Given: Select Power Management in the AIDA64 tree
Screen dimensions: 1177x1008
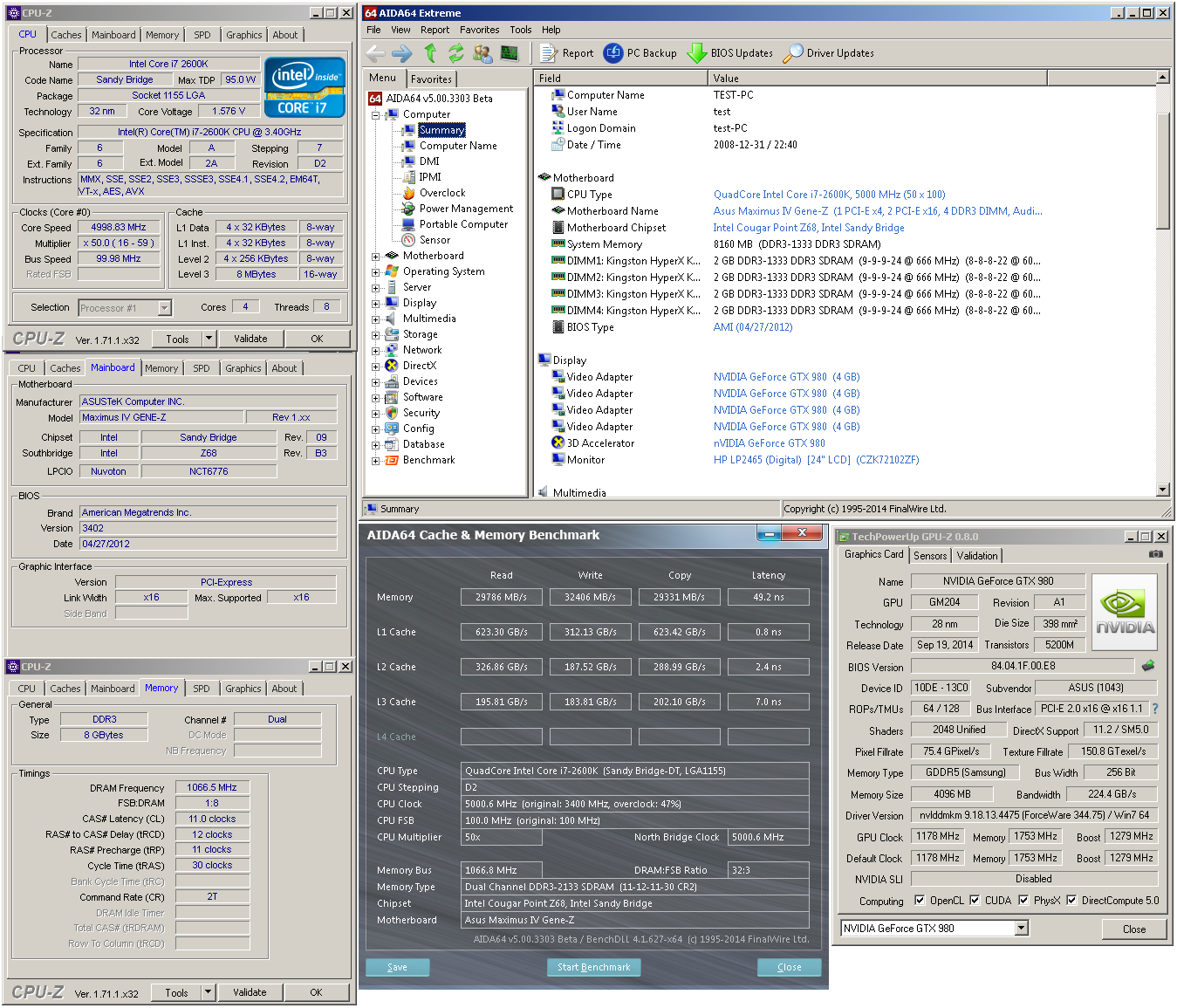Looking at the screenshot, I should [457, 209].
